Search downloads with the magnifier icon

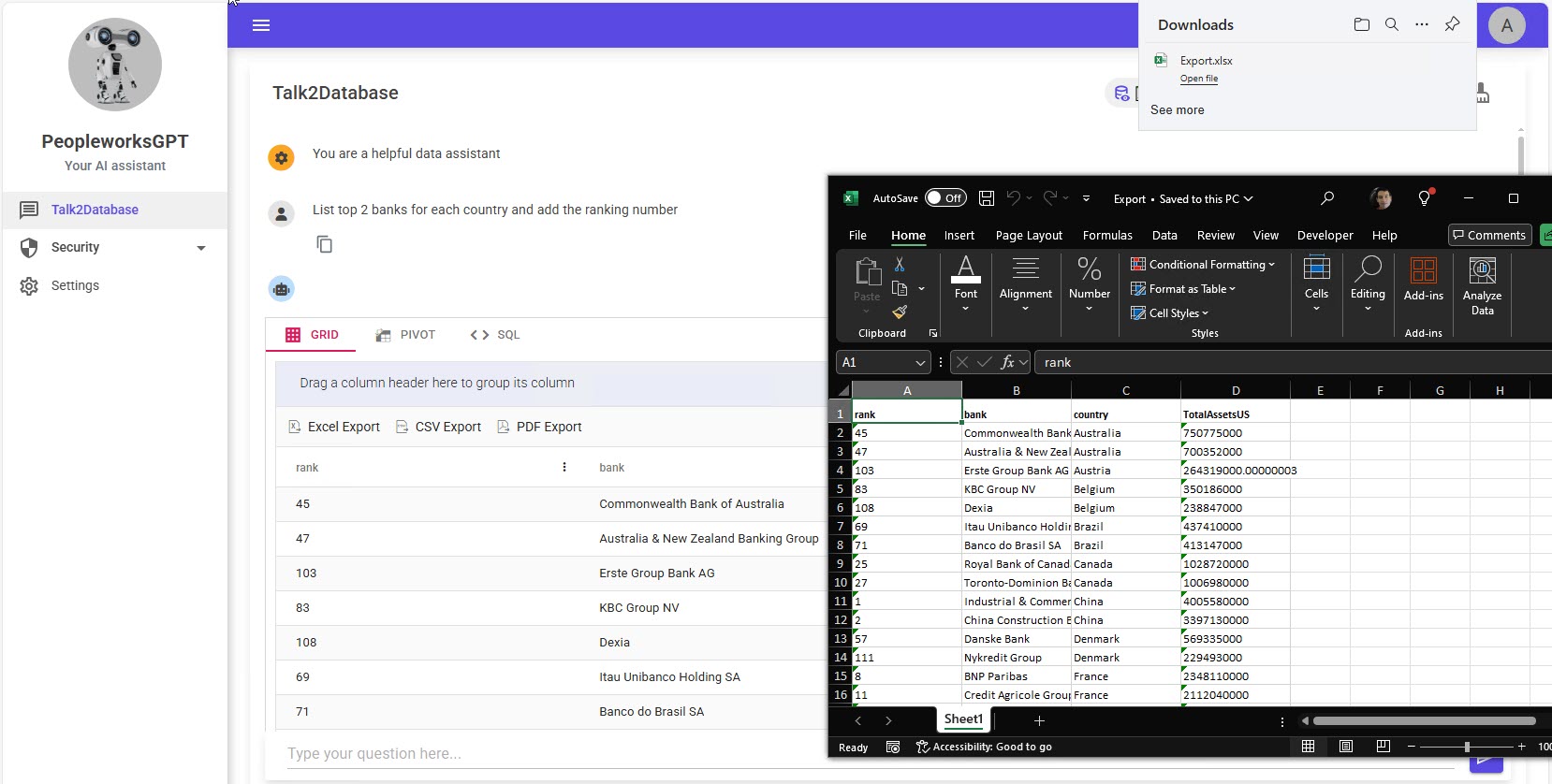coord(1392,24)
